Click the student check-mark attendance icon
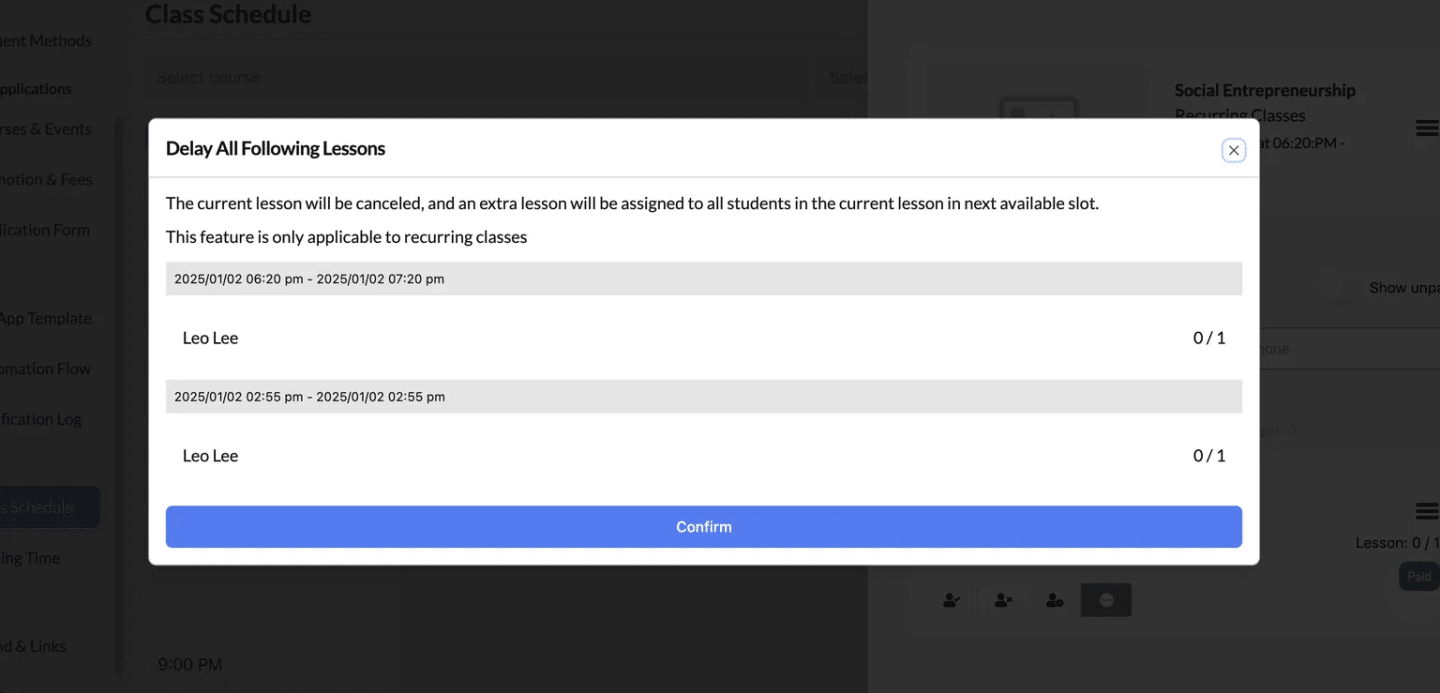The width and height of the screenshot is (1440, 693). click(952, 600)
